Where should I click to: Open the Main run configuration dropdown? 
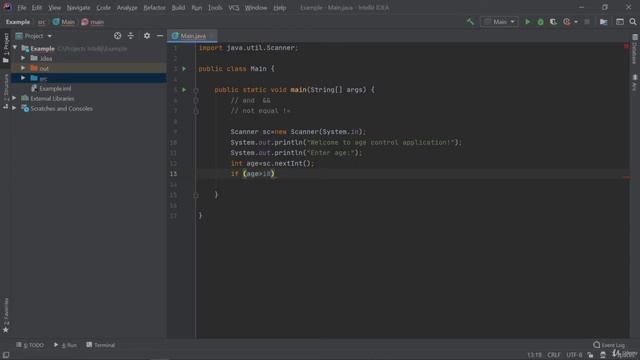coord(500,22)
